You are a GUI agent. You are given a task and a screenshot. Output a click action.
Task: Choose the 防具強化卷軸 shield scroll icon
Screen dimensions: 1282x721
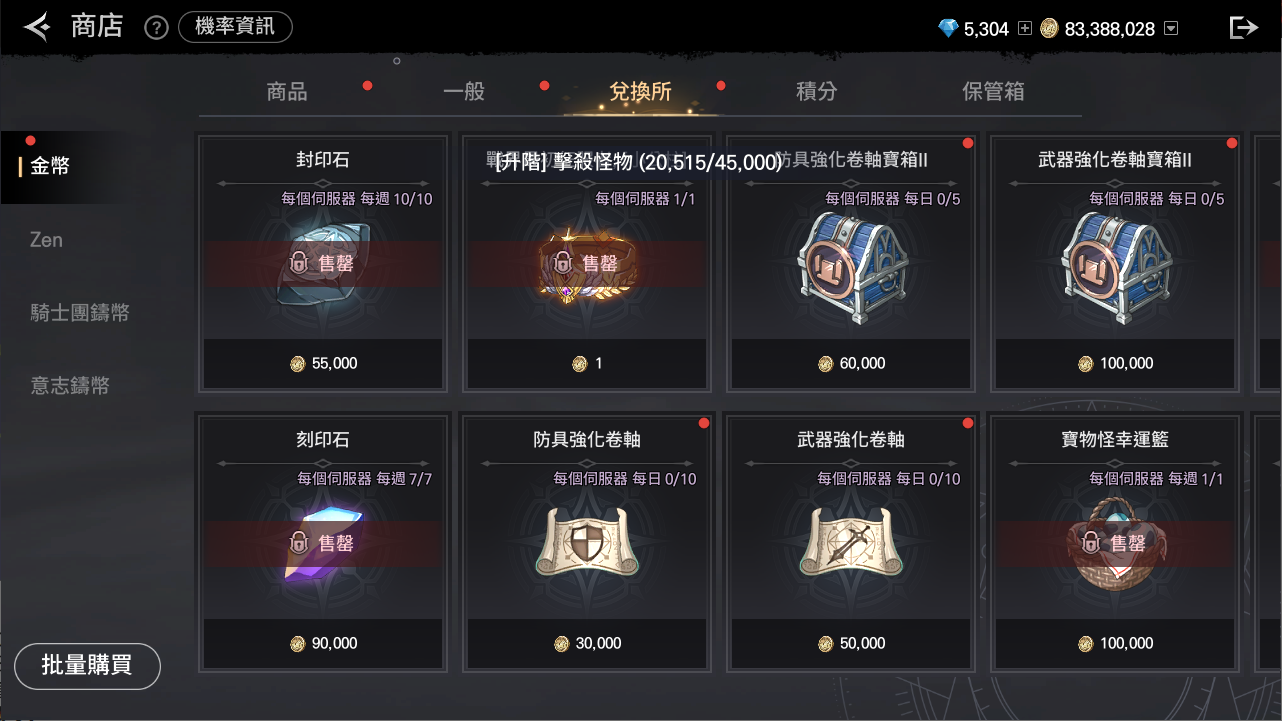(587, 543)
